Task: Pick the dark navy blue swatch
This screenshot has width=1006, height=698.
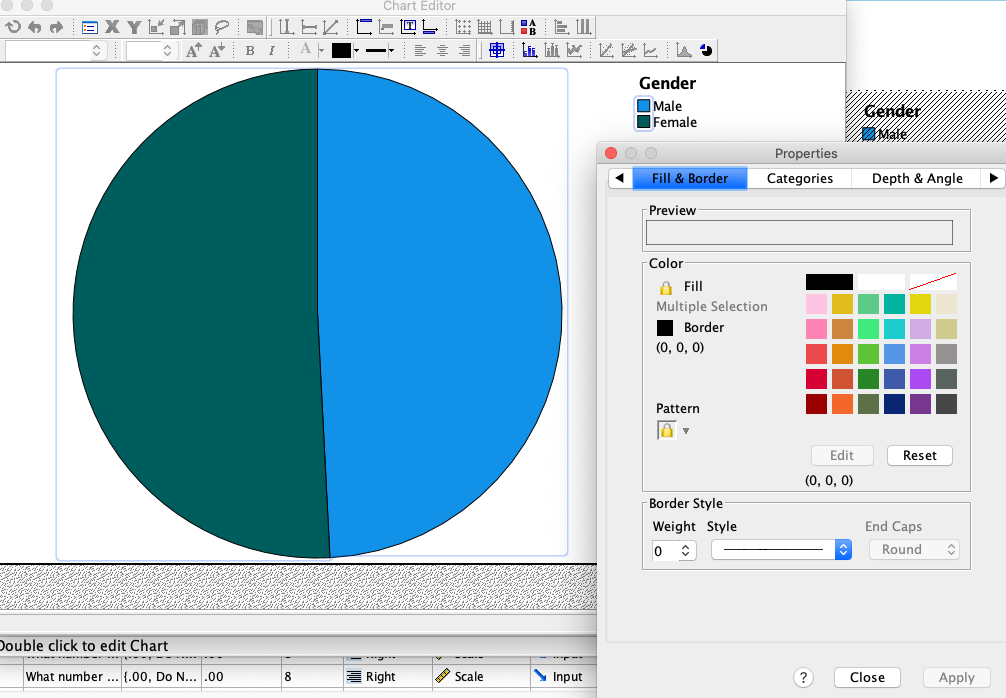Action: [x=894, y=404]
